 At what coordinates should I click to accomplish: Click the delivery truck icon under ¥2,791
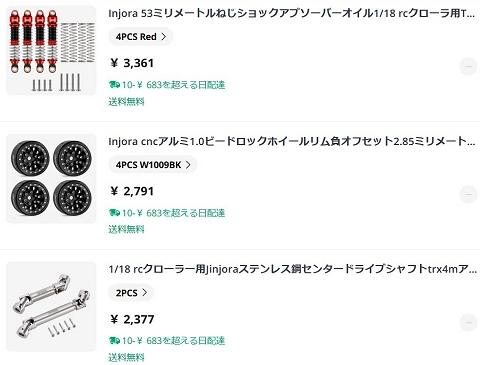[x=114, y=213]
